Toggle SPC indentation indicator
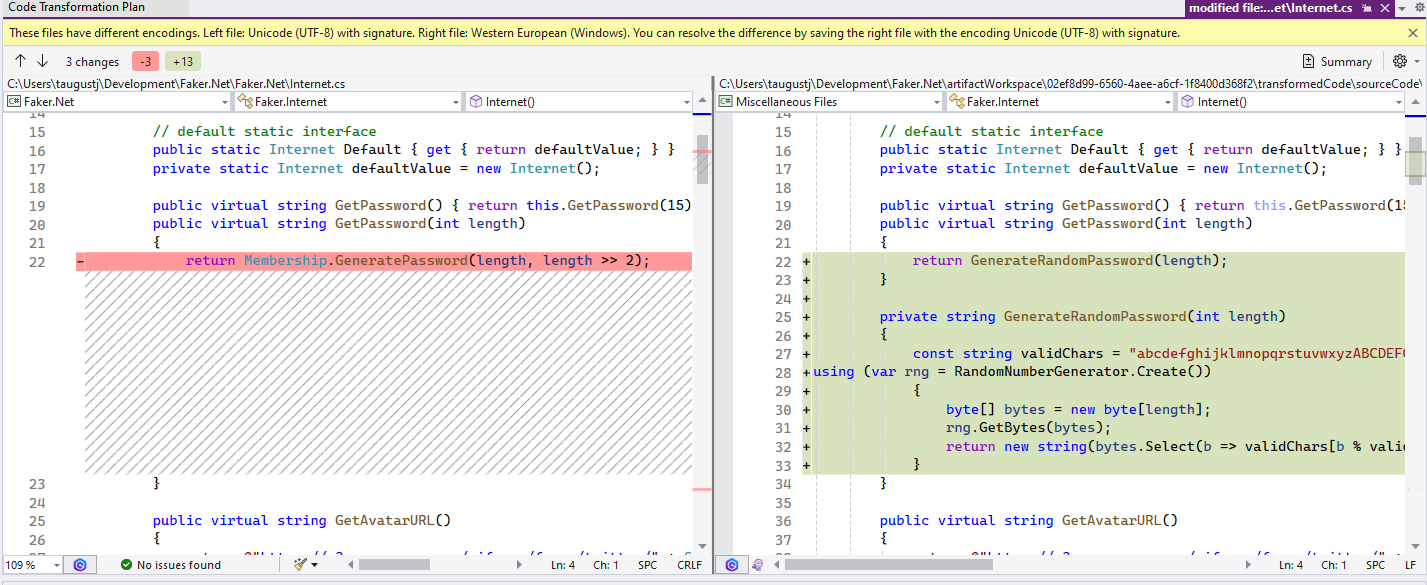 pyautogui.click(x=647, y=565)
